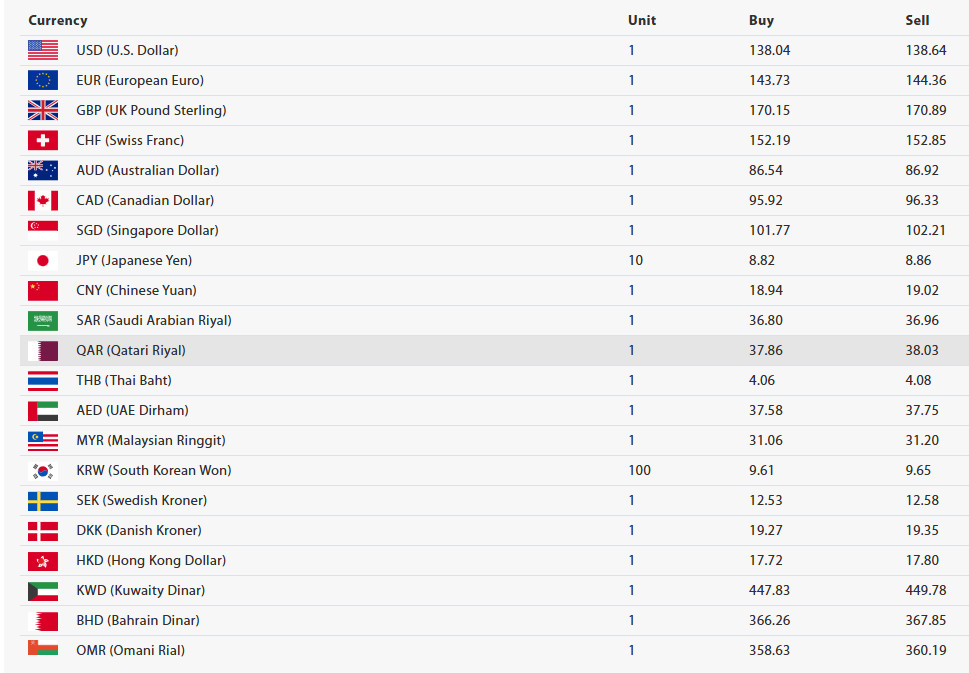Click the Buy column header
The width and height of the screenshot is (969, 673).
coord(761,20)
